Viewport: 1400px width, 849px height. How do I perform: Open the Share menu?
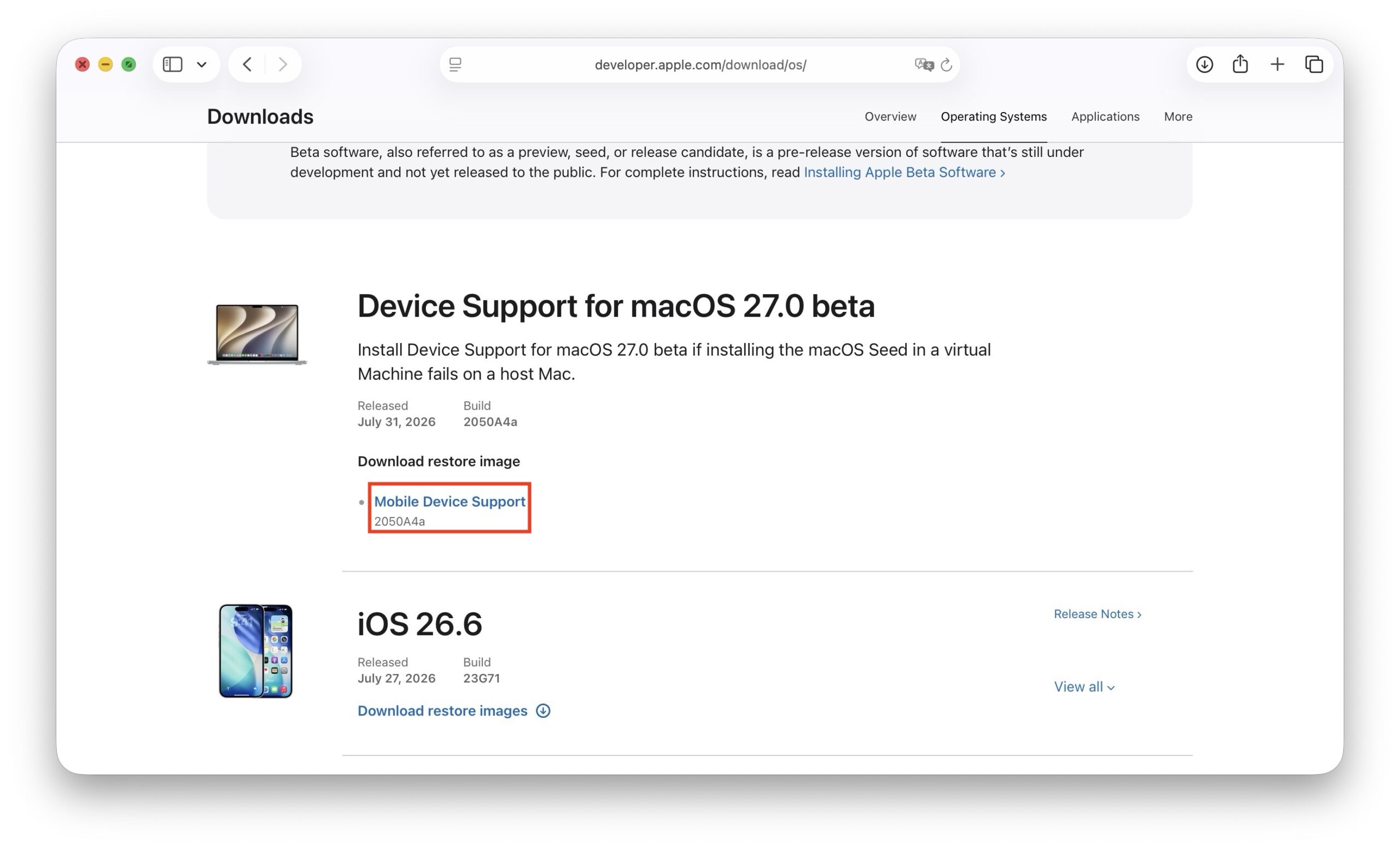click(x=1240, y=63)
